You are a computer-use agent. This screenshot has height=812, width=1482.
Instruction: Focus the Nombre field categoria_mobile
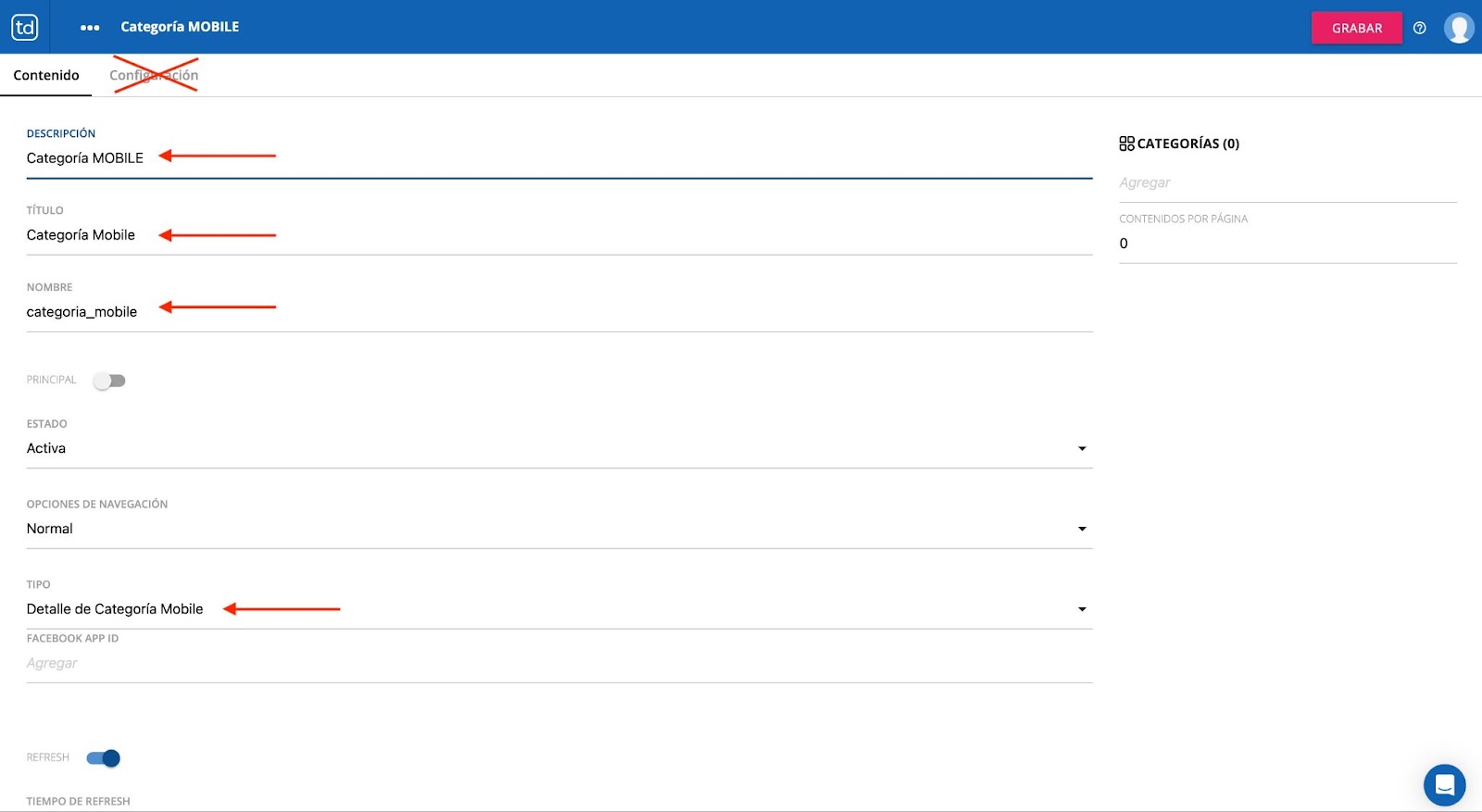pyautogui.click(x=556, y=312)
